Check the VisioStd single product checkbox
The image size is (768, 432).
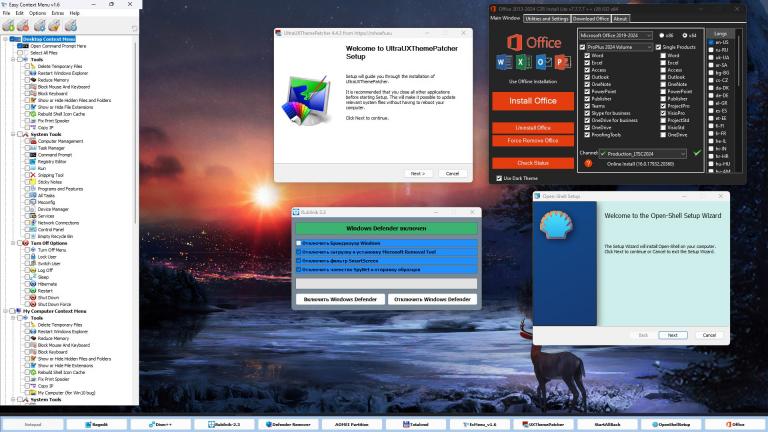(663, 127)
